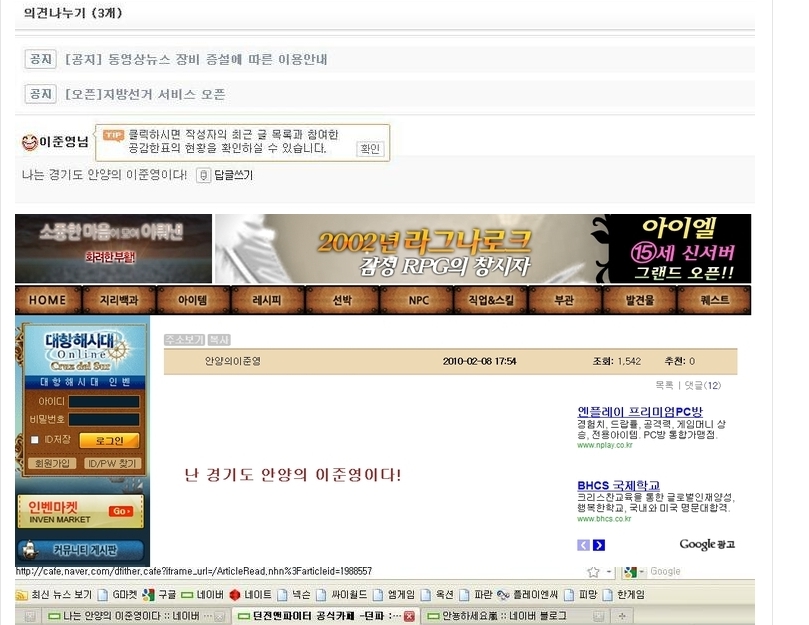Open the 부관 menu item
This screenshot has width=809, height=625.
coord(564,300)
